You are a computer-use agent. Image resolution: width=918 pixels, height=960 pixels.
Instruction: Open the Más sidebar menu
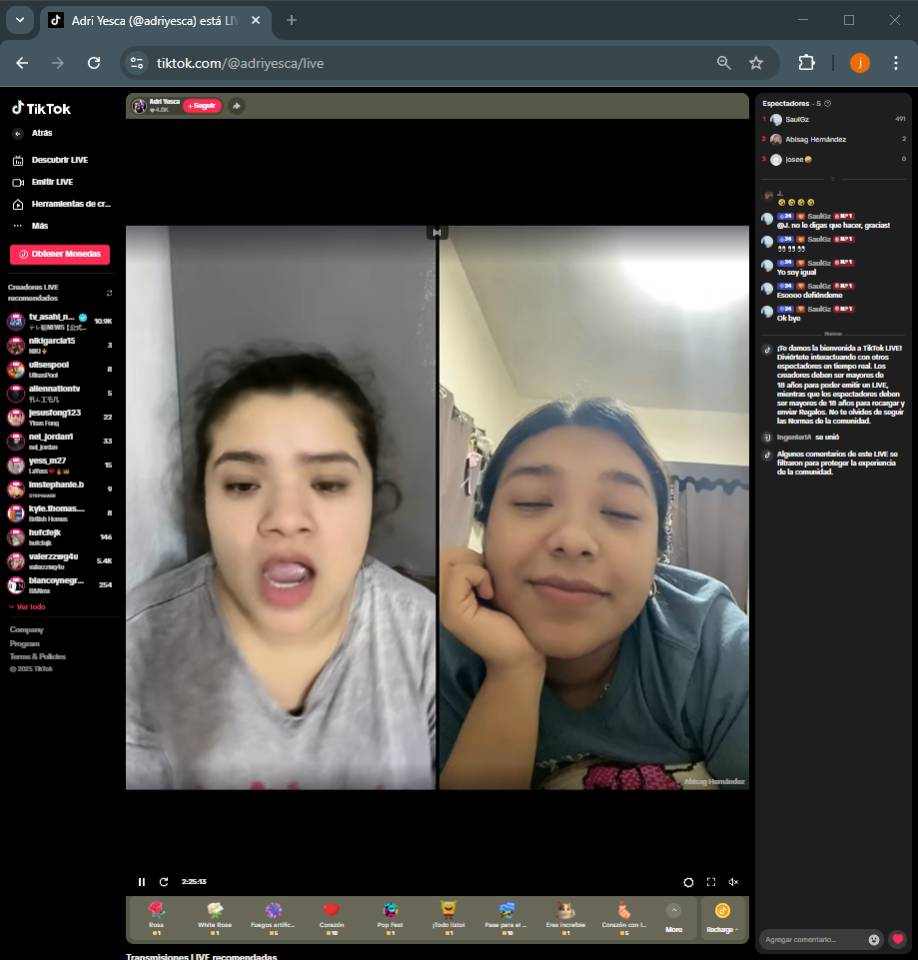point(39,226)
